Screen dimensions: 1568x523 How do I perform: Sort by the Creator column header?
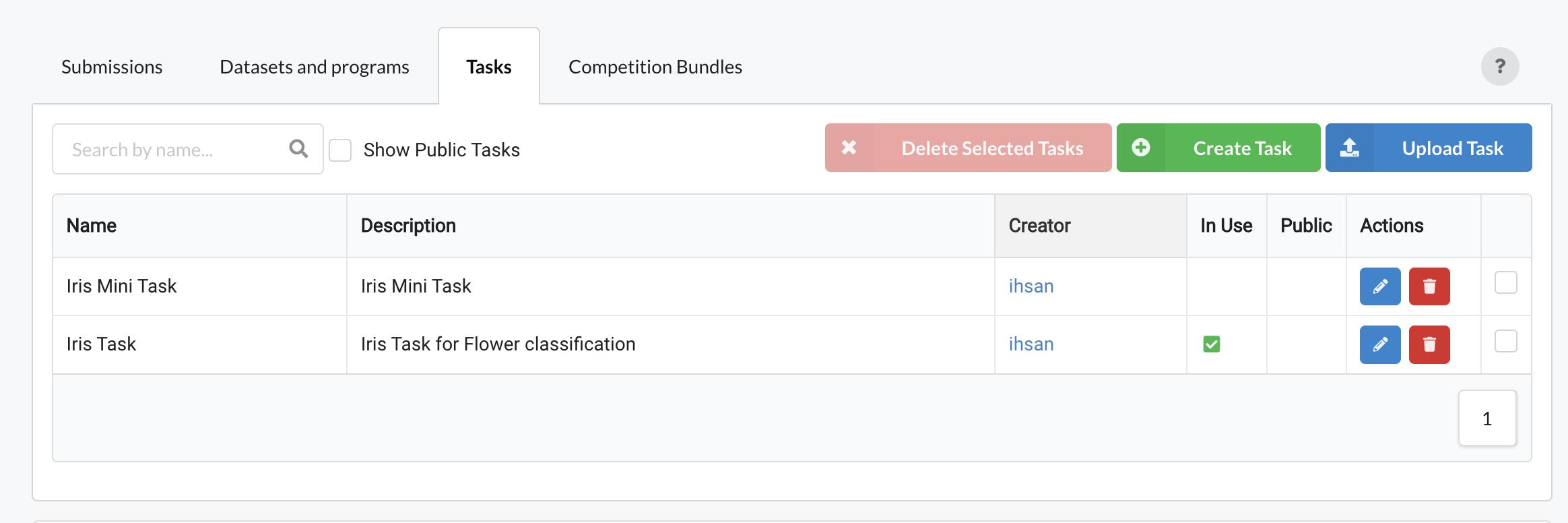(x=1039, y=226)
